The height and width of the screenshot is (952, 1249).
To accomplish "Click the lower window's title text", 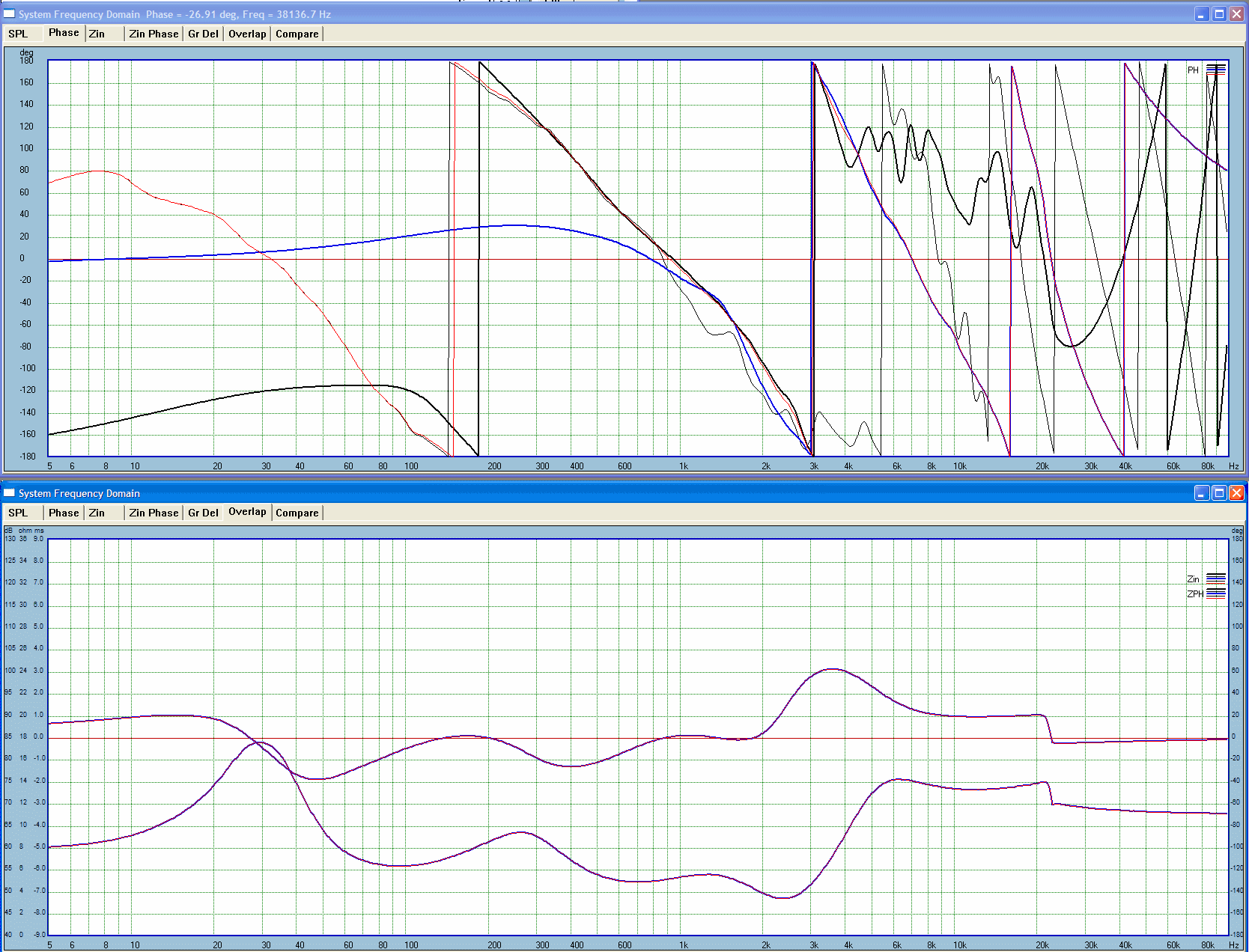I will click(79, 493).
